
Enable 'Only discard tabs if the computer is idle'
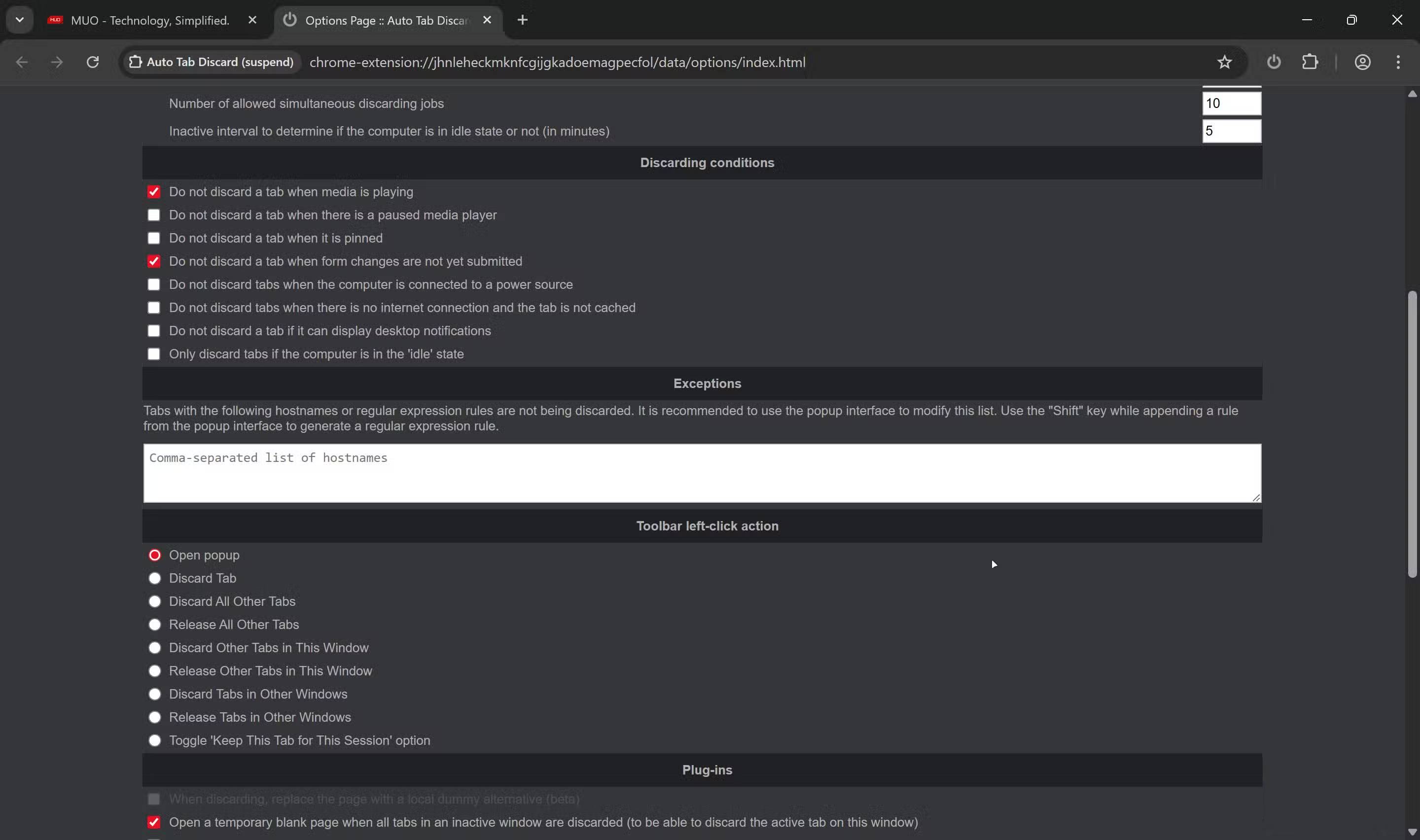tap(154, 353)
